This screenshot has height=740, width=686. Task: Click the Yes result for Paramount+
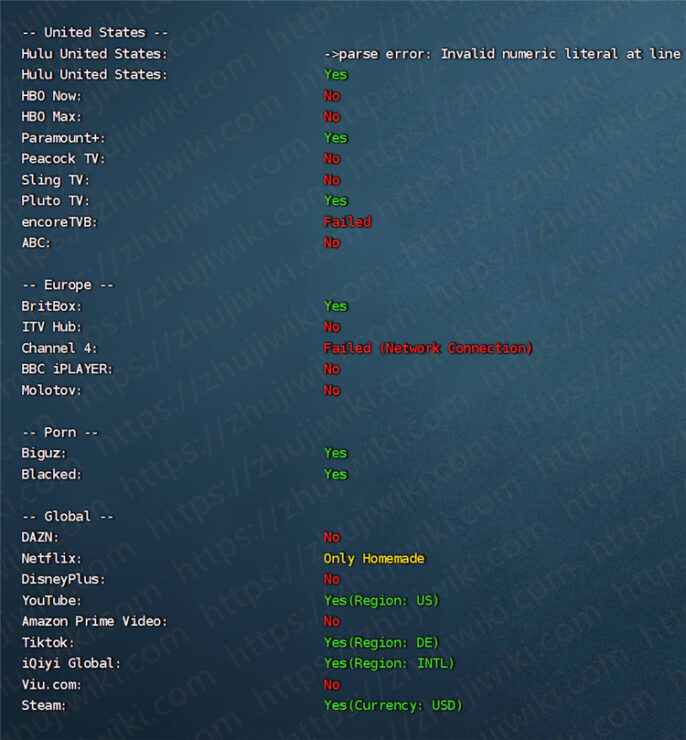336,138
